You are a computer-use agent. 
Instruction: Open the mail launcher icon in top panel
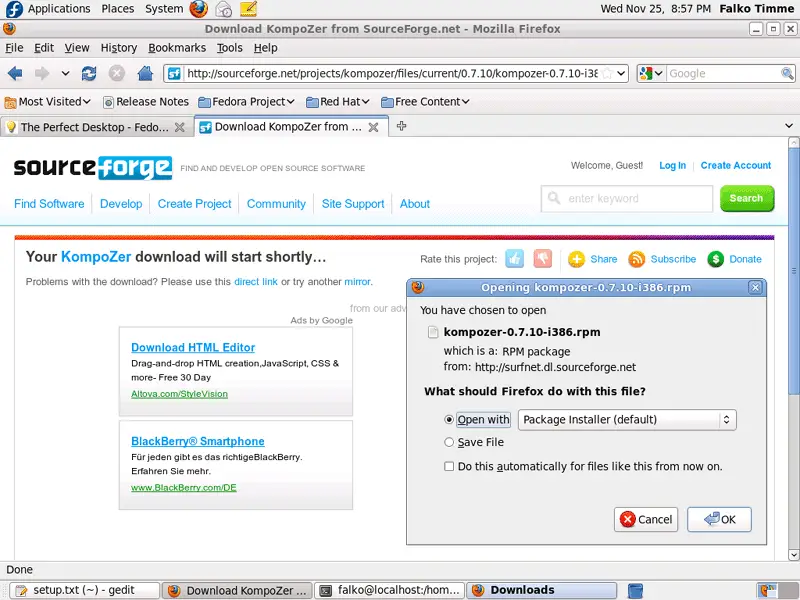coord(223,9)
